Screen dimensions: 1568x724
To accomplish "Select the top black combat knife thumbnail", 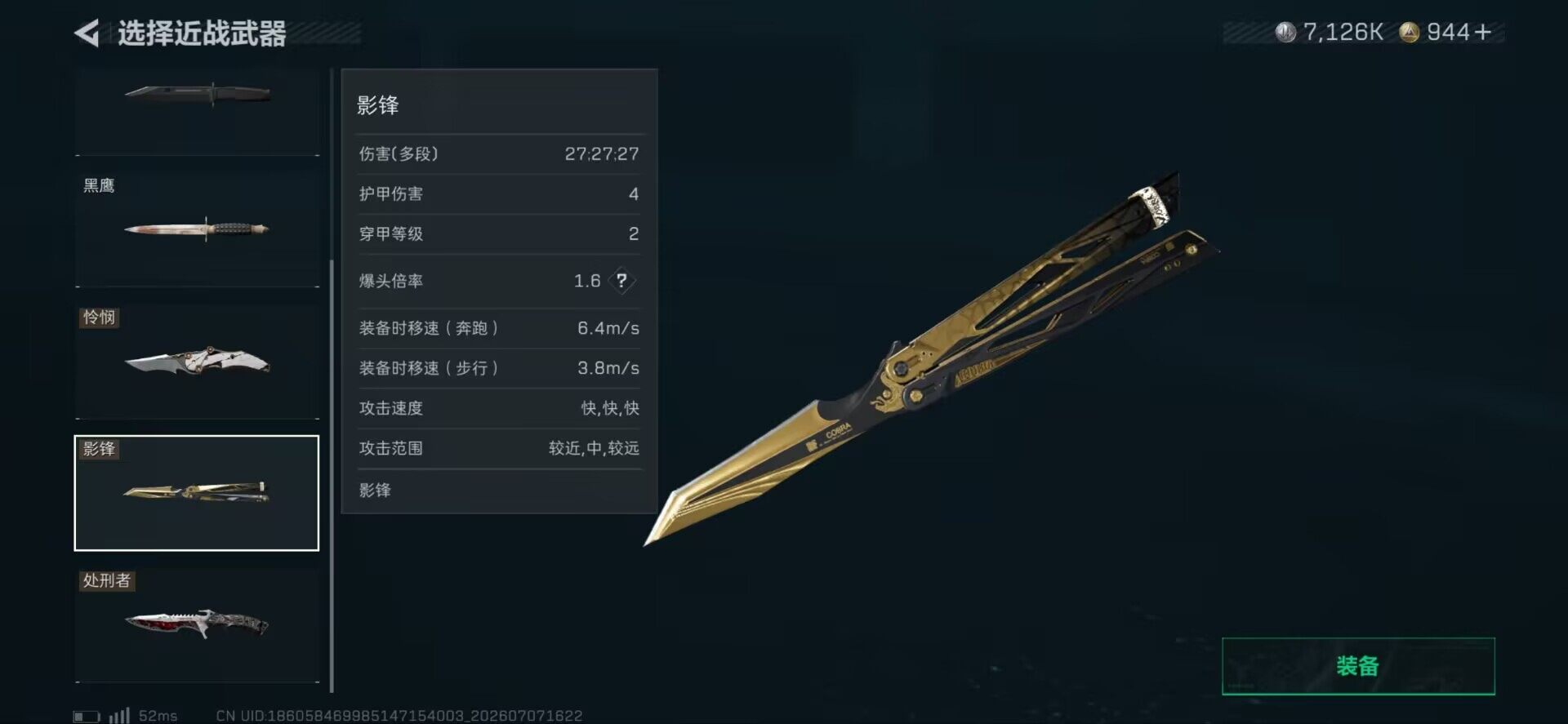I will coord(198,110).
